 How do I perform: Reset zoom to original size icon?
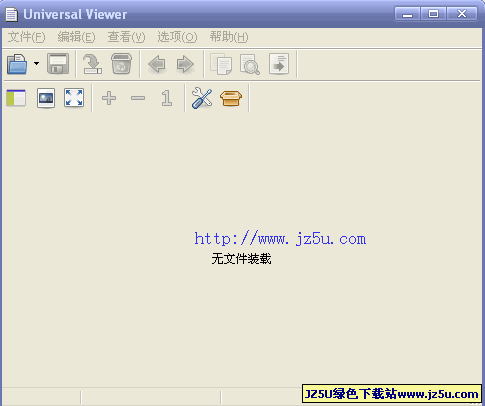coord(167,98)
